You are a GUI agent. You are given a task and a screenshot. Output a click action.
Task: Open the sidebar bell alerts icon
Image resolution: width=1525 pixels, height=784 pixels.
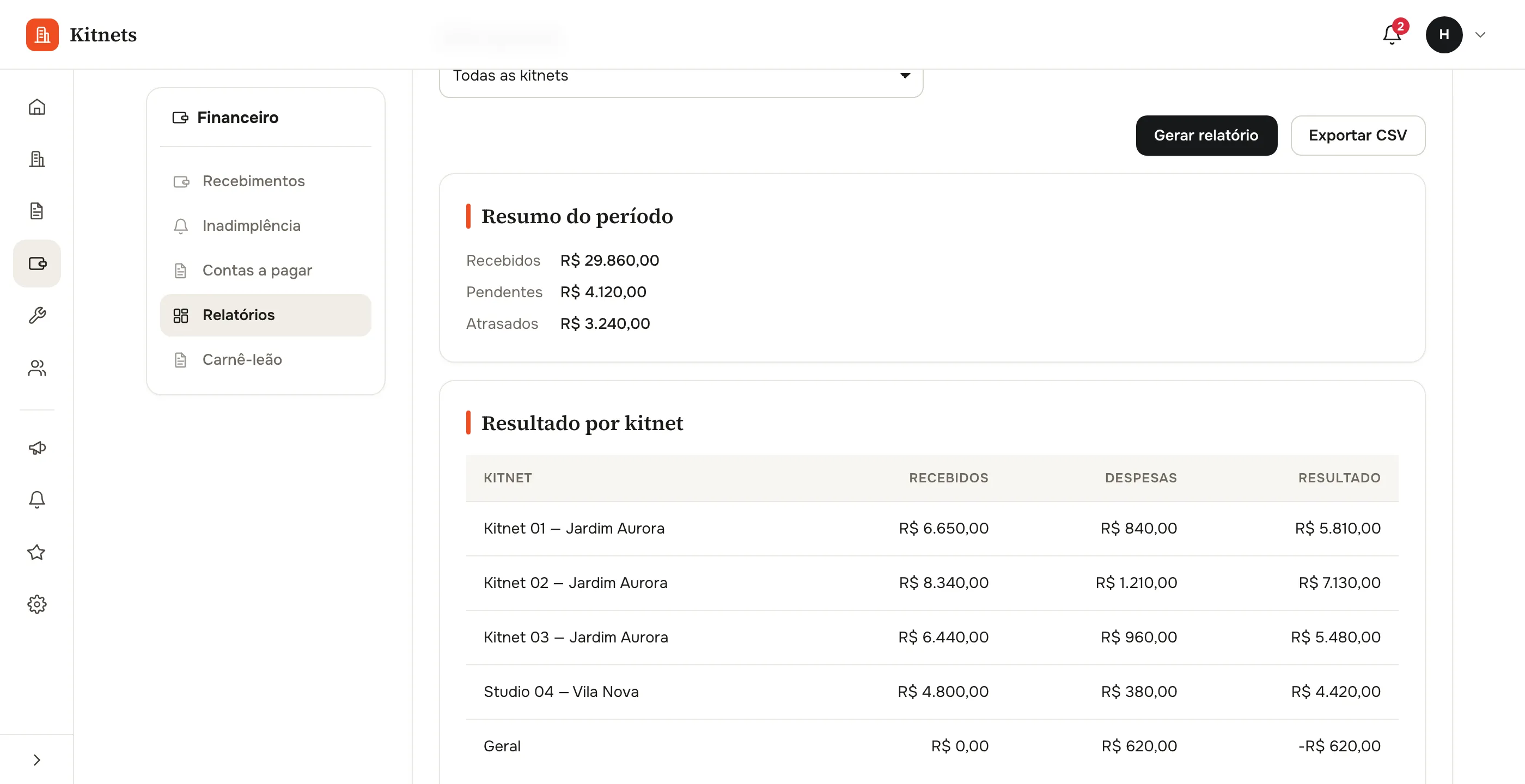click(36, 500)
